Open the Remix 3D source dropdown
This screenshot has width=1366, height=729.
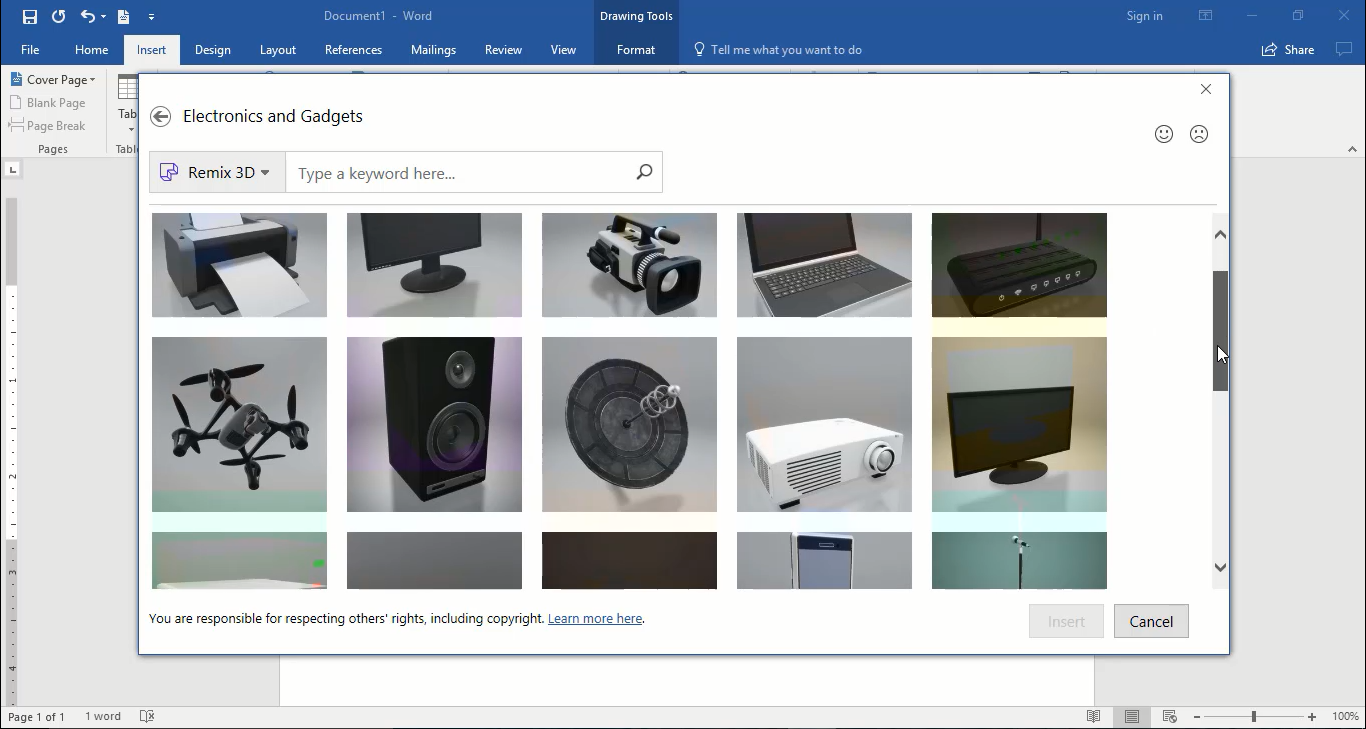[217, 173]
